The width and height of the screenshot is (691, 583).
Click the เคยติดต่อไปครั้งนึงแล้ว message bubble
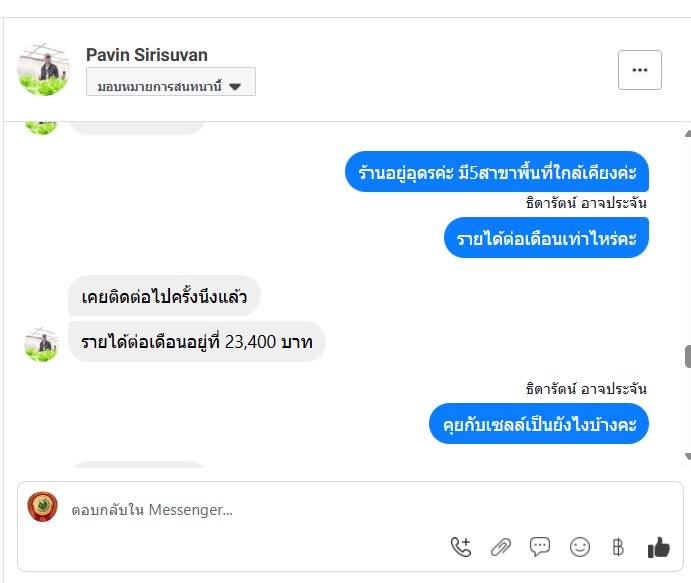[x=164, y=296]
